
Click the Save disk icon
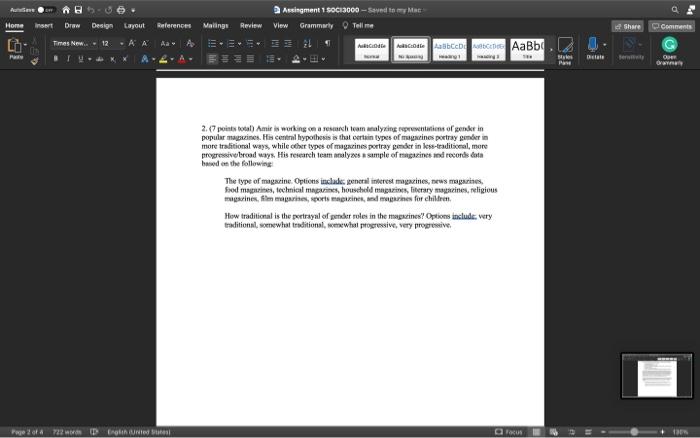pos(78,9)
